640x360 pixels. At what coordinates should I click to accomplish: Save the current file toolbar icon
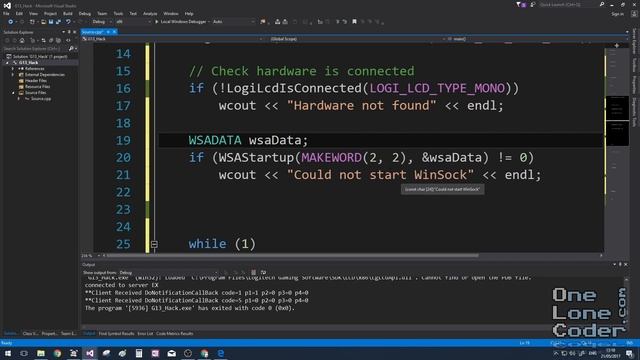pyautogui.click(x=51, y=22)
